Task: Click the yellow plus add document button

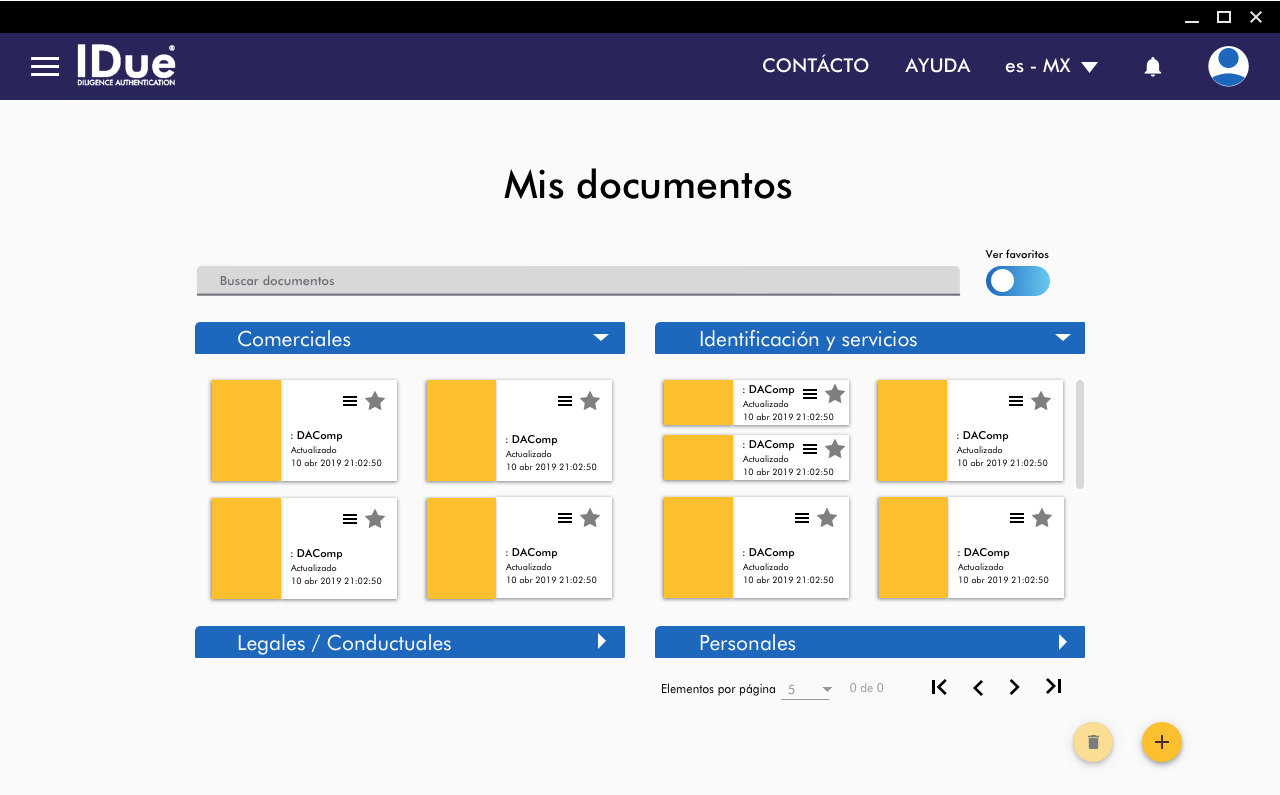Action: [1162, 742]
